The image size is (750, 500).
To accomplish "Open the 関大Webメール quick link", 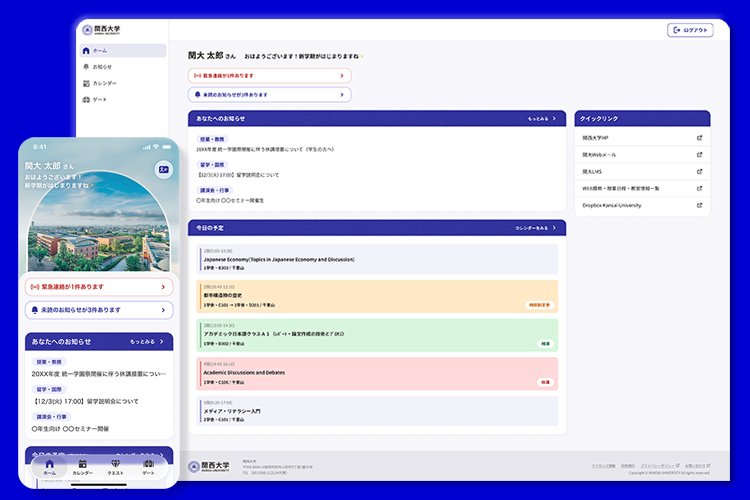I will click(x=642, y=155).
